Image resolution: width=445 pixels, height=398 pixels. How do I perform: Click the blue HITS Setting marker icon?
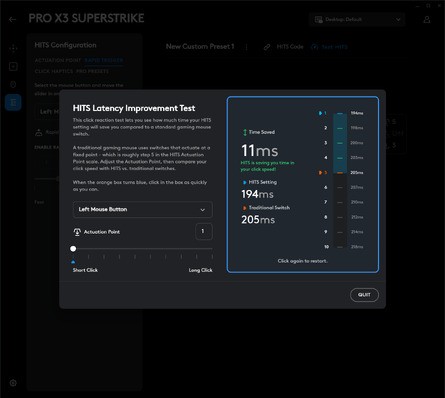245,182
